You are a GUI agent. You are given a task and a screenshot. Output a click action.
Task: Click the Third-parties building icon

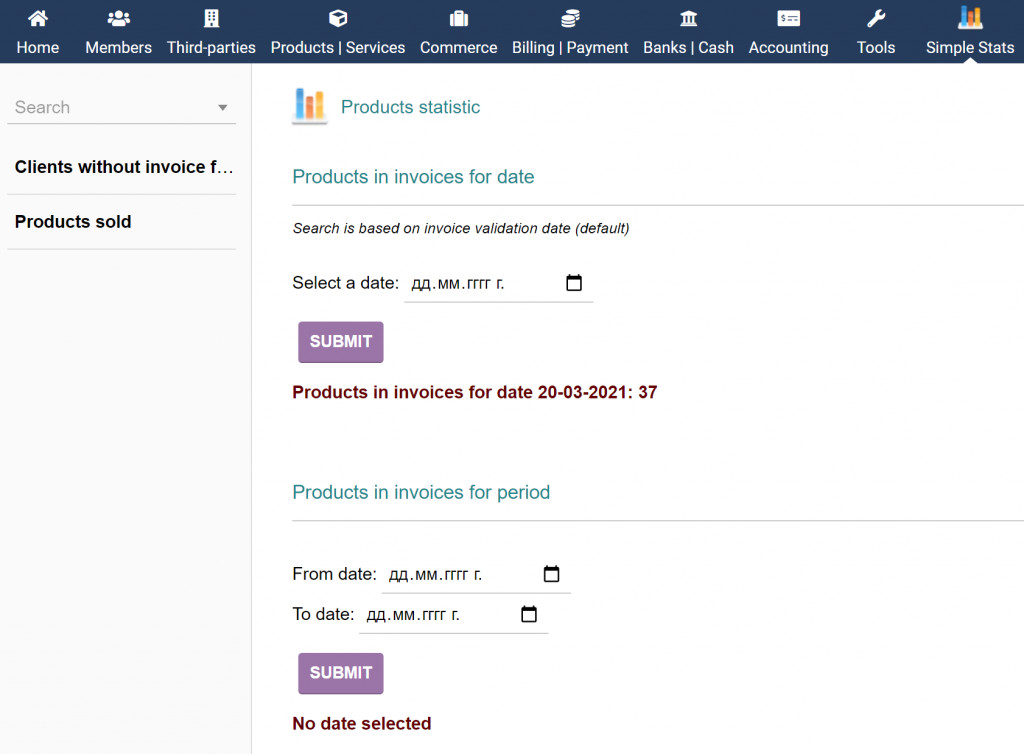pyautogui.click(x=211, y=18)
